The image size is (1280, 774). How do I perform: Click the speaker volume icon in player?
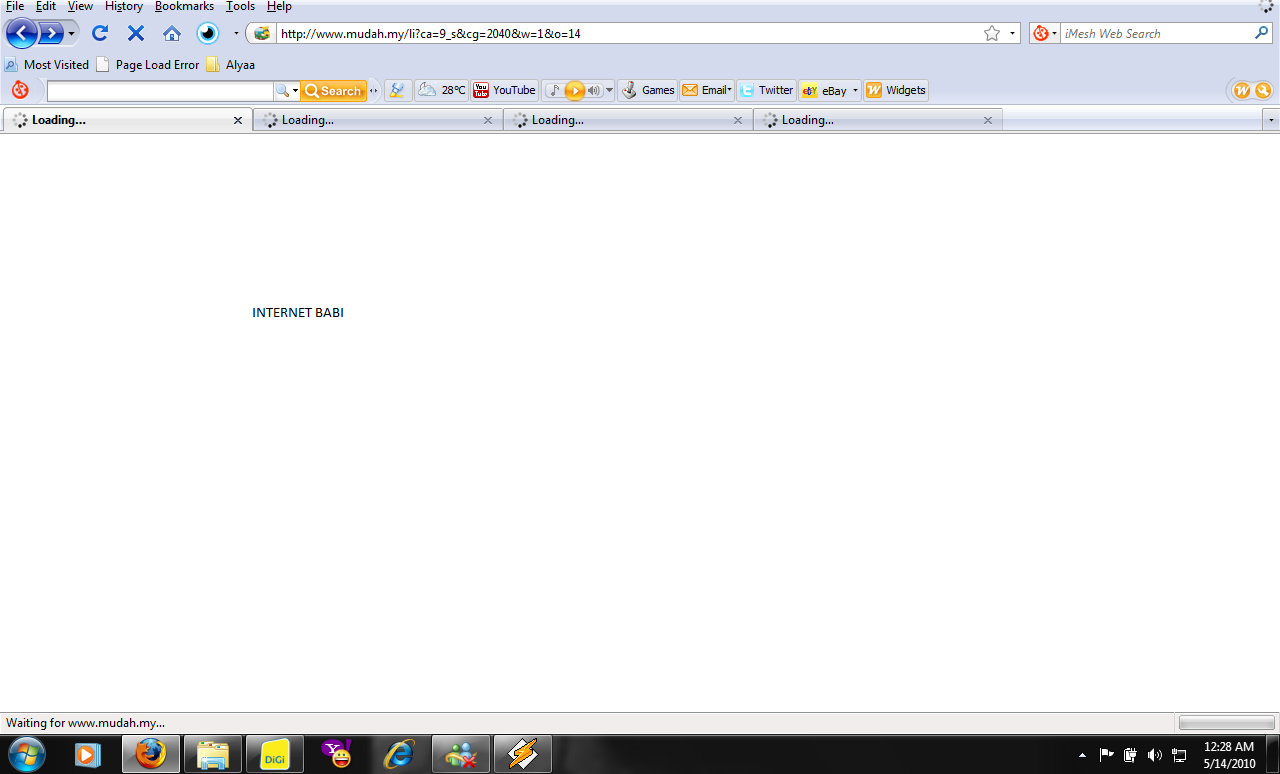(x=594, y=90)
